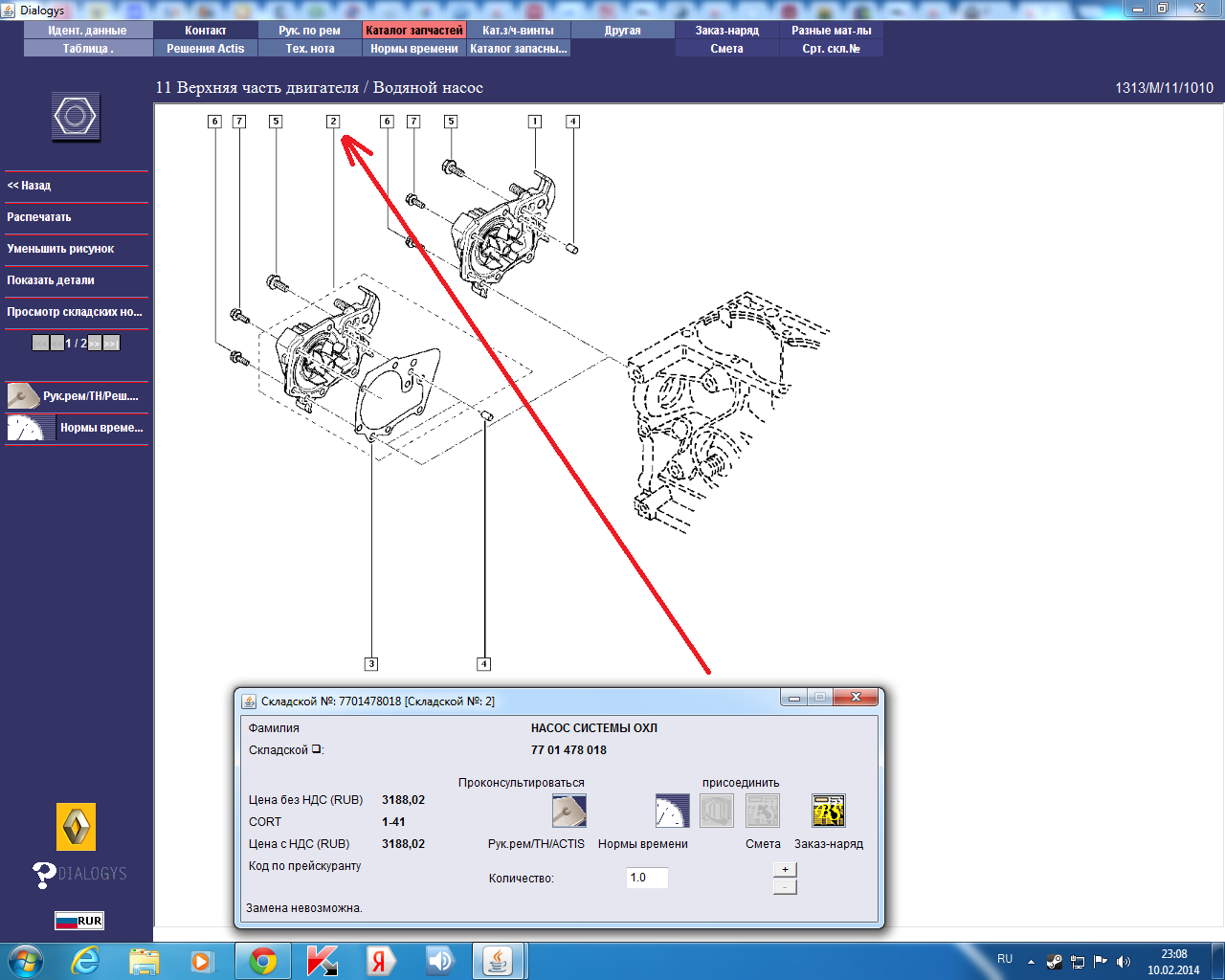Click the CORT value 1-41
The width and height of the screenshot is (1225, 980).
click(393, 822)
